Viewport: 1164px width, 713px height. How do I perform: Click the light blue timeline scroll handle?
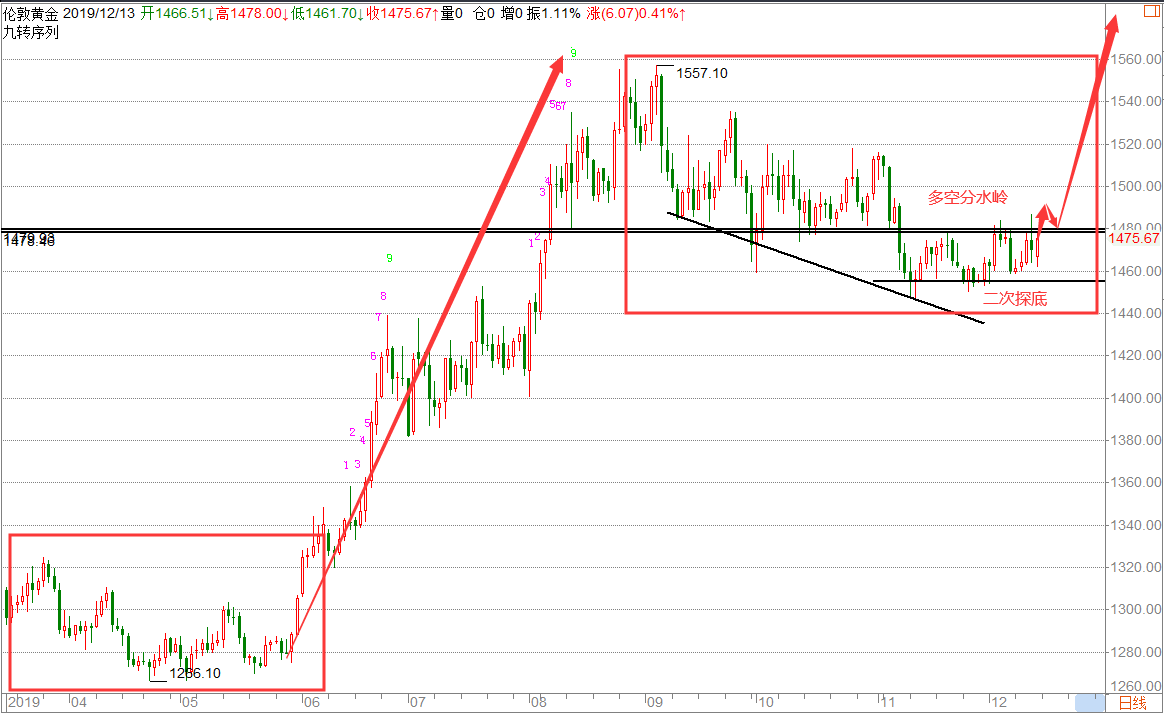tap(1090, 703)
